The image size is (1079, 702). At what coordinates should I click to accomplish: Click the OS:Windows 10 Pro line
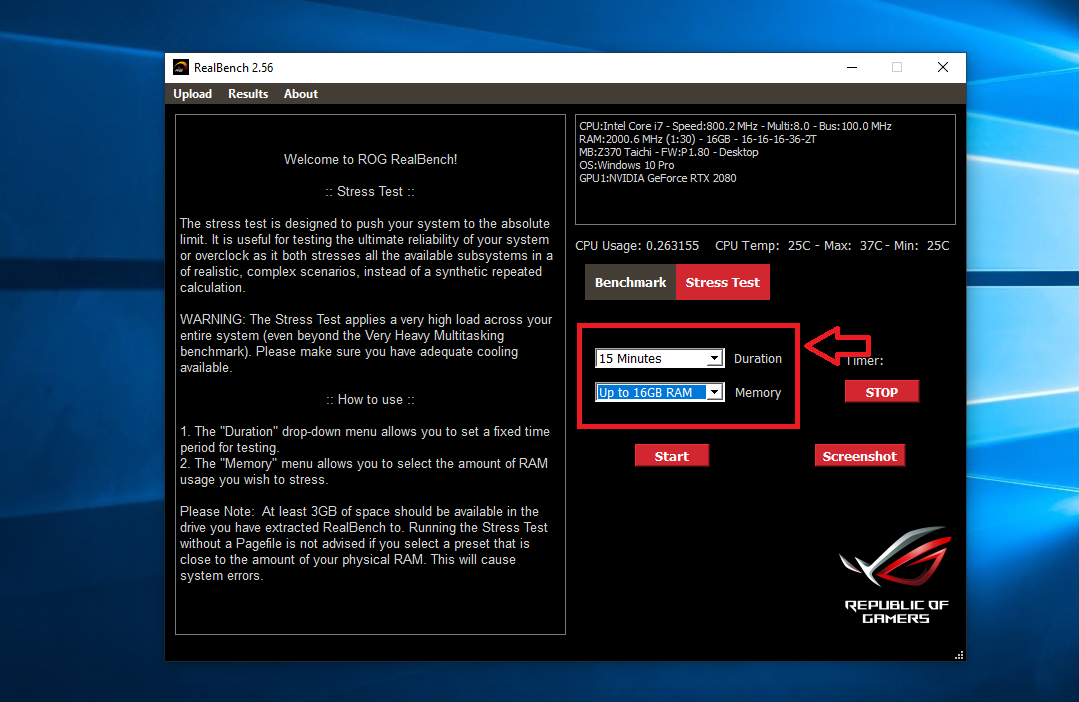pyautogui.click(x=627, y=165)
